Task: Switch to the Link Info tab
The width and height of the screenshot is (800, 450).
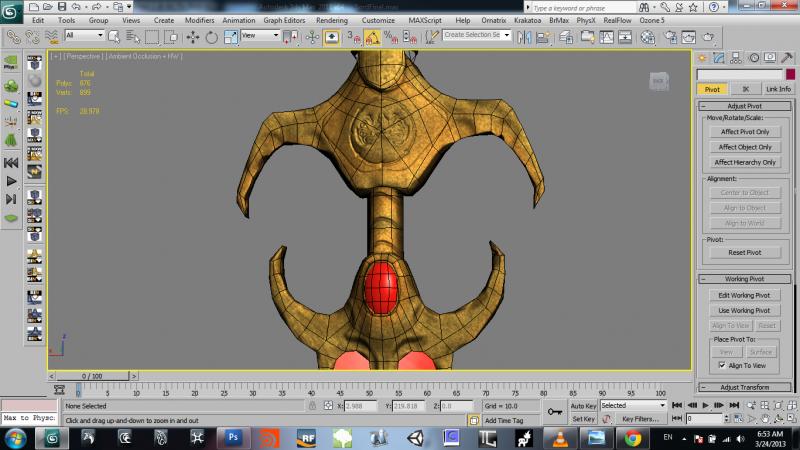Action: click(x=778, y=89)
